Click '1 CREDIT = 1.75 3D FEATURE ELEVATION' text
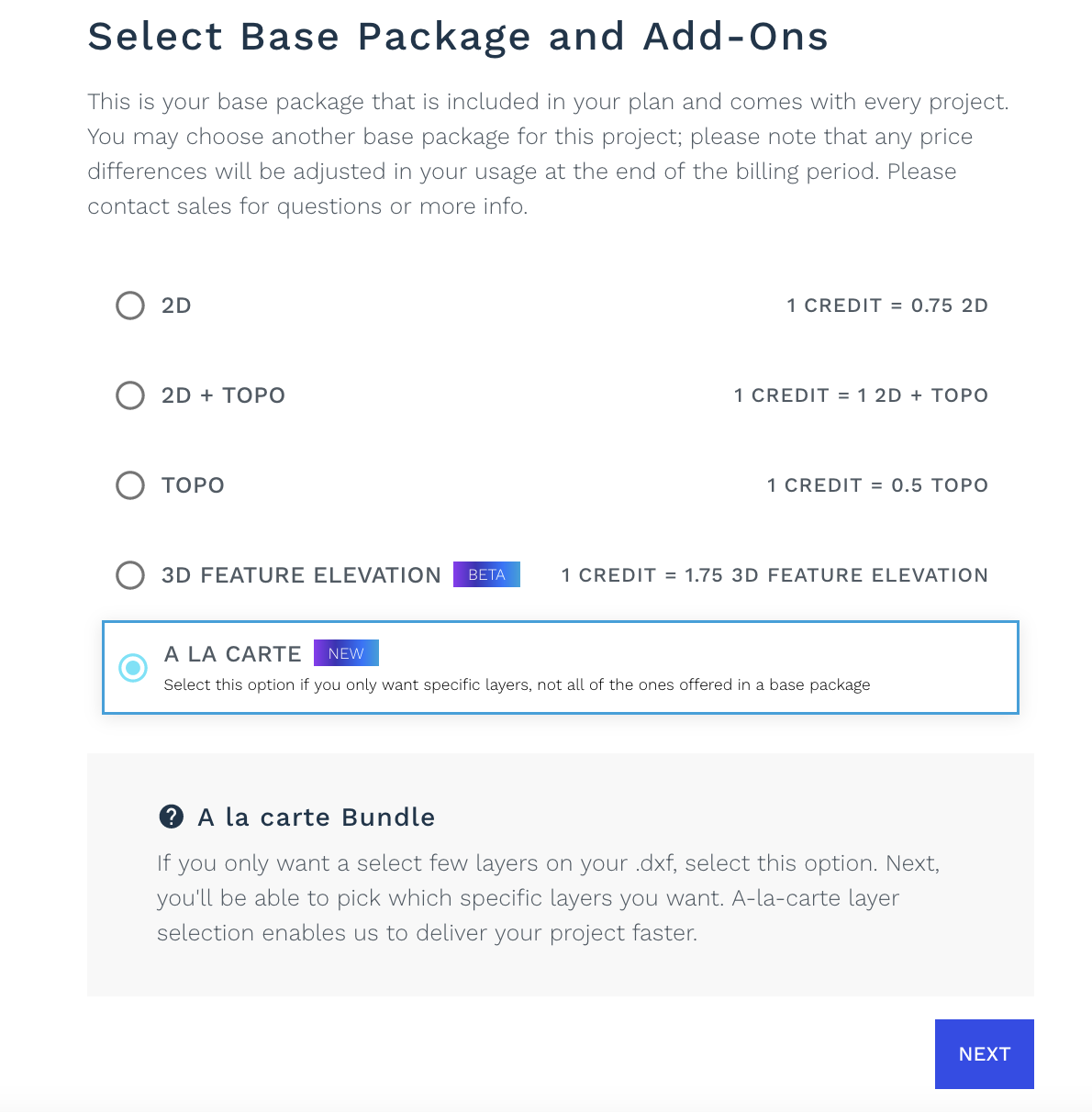Screen dimensions: 1092x1112 774,575
